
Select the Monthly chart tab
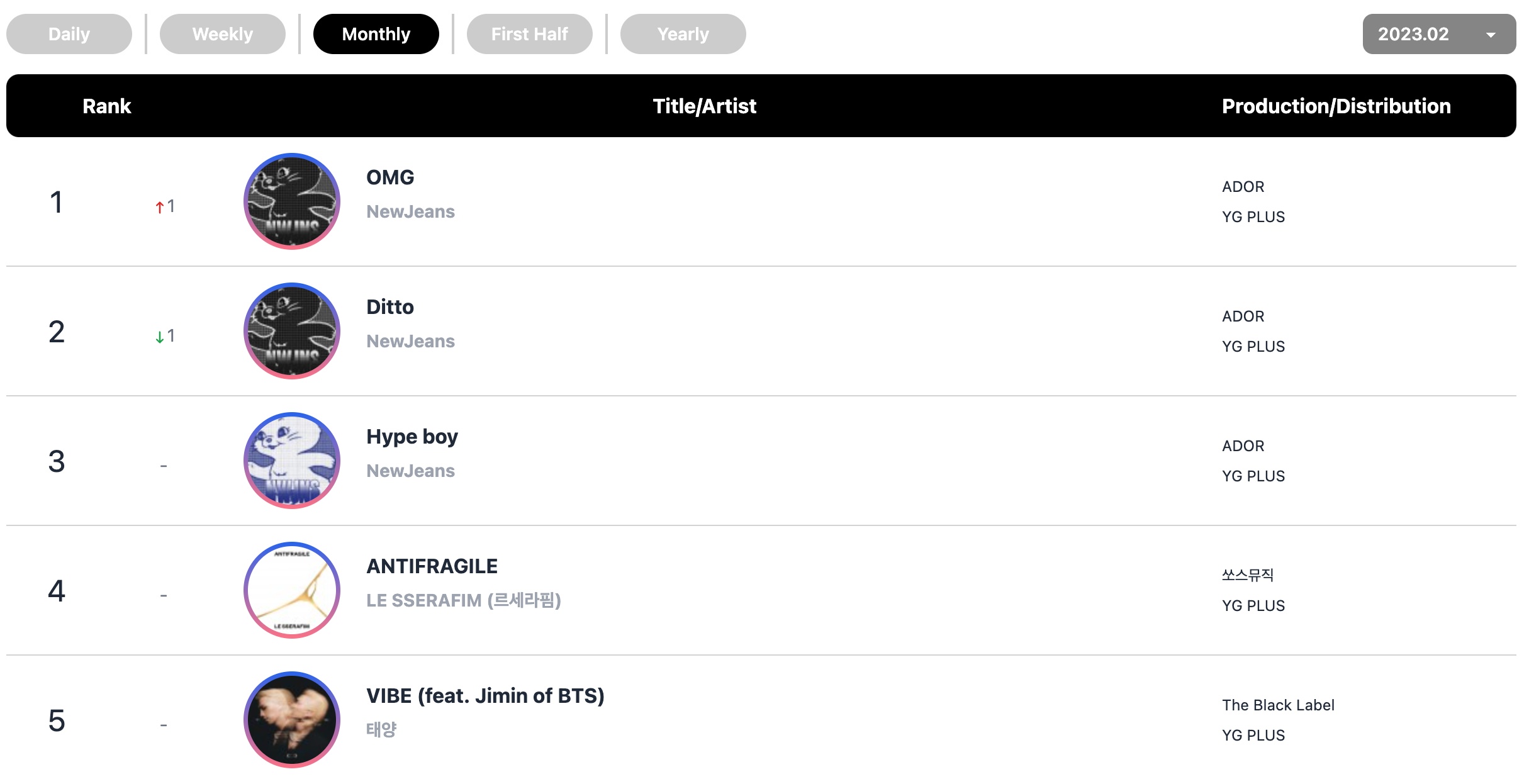[376, 34]
